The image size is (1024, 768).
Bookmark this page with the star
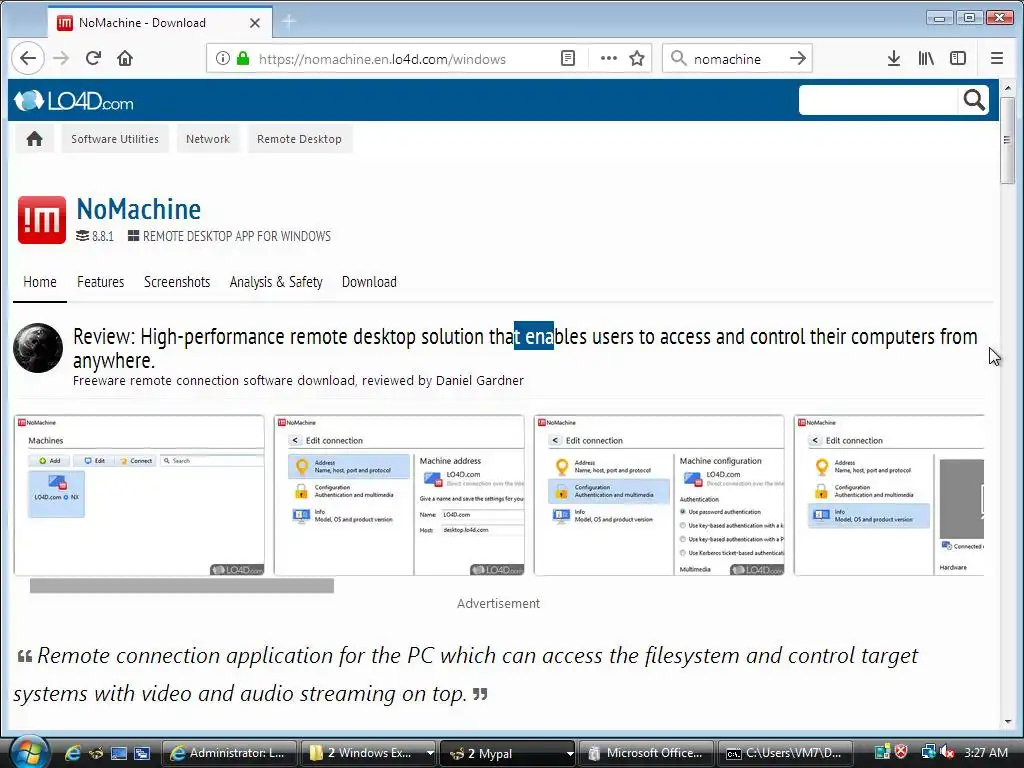click(637, 59)
